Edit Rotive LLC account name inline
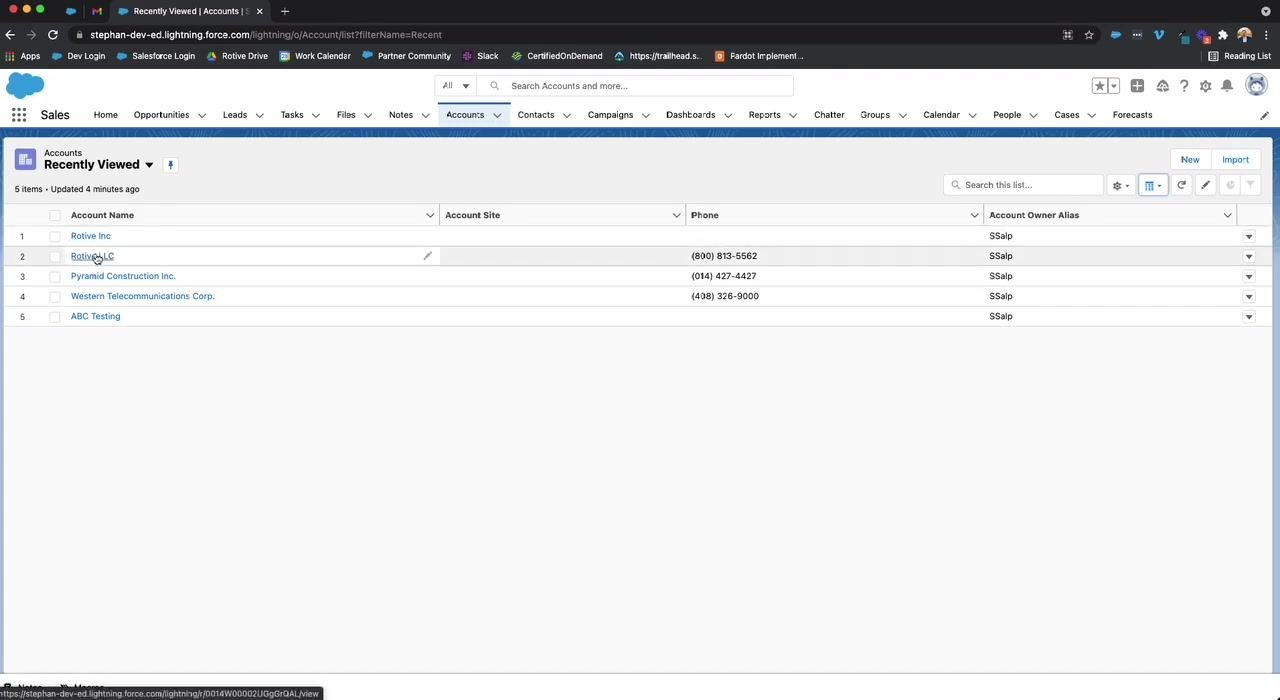This screenshot has width=1280, height=700. [x=427, y=256]
